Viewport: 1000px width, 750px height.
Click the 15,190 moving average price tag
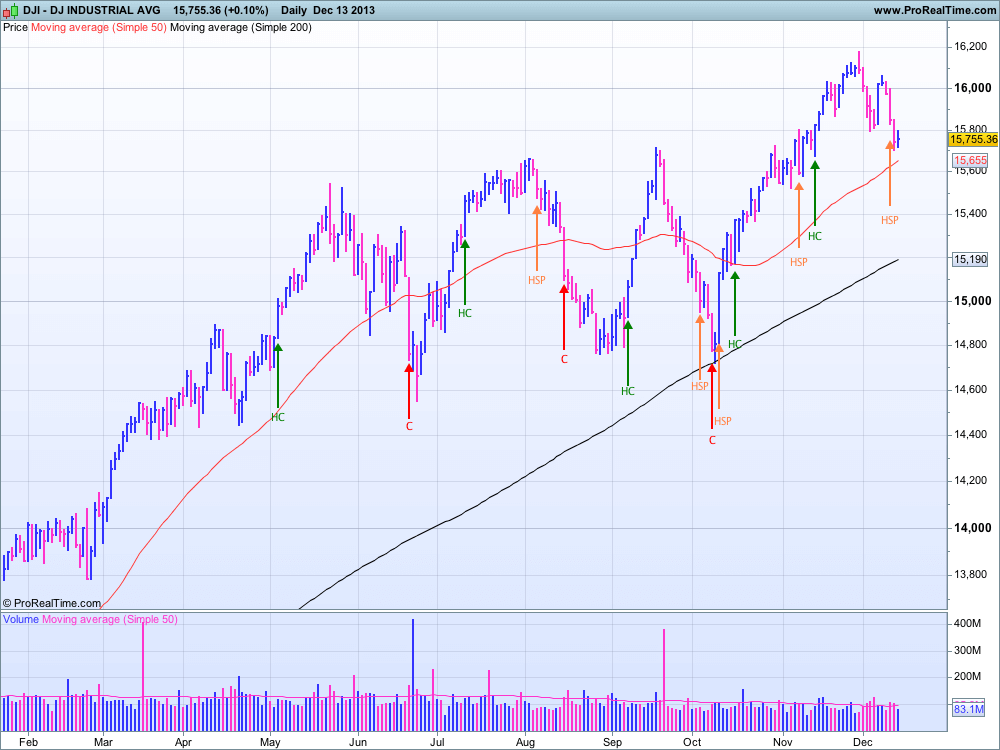(970, 259)
